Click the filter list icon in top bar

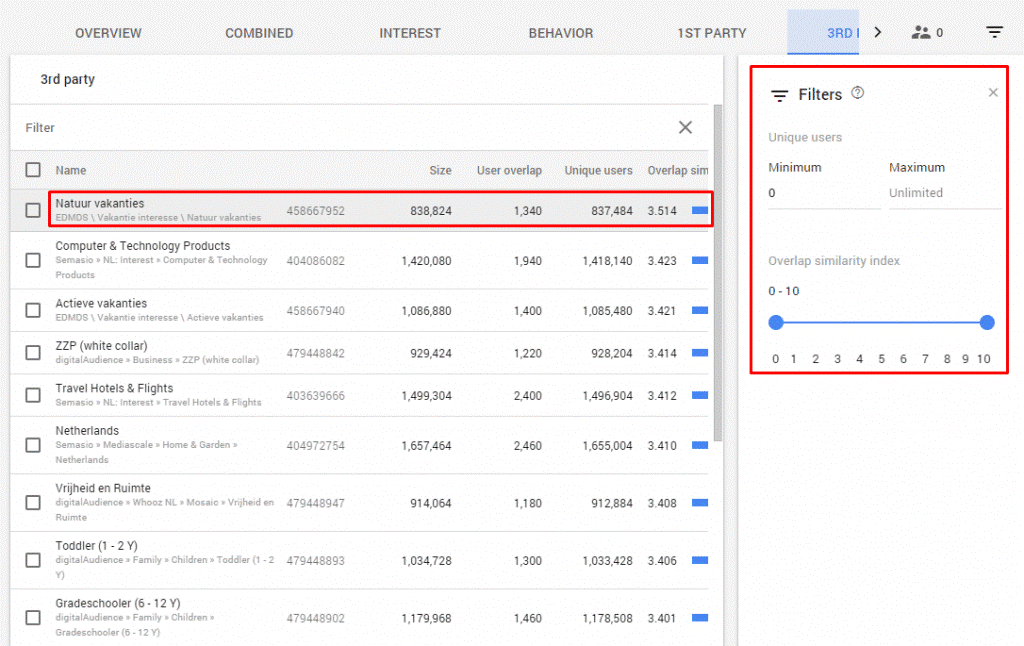coord(994,32)
